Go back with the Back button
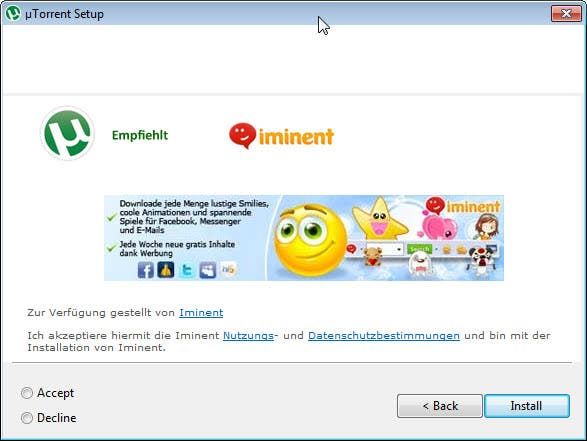Image resolution: width=587 pixels, height=441 pixels. tap(440, 406)
